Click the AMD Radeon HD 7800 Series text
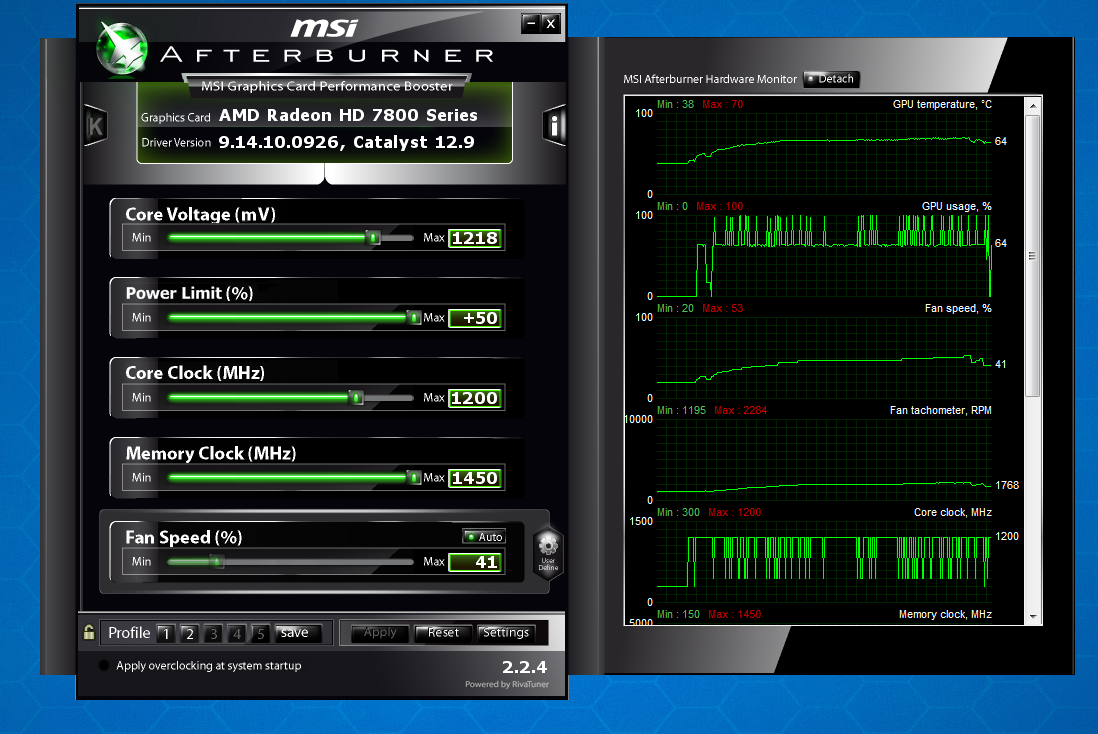The image size is (1098, 734). click(348, 116)
